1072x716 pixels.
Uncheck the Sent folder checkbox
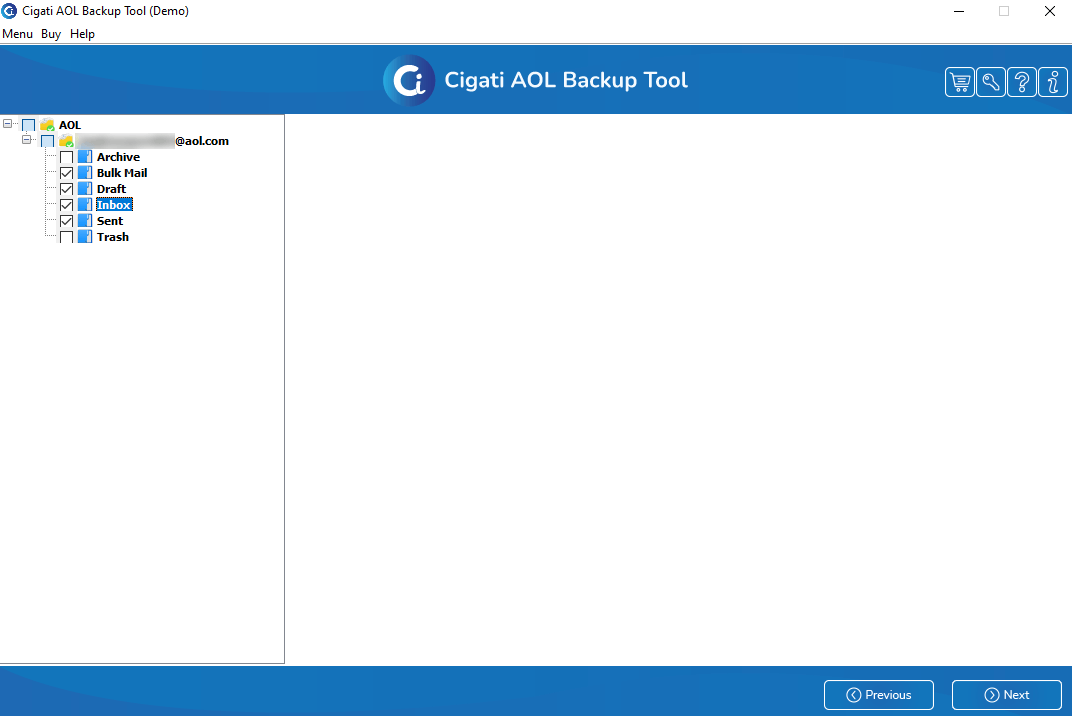click(x=66, y=221)
